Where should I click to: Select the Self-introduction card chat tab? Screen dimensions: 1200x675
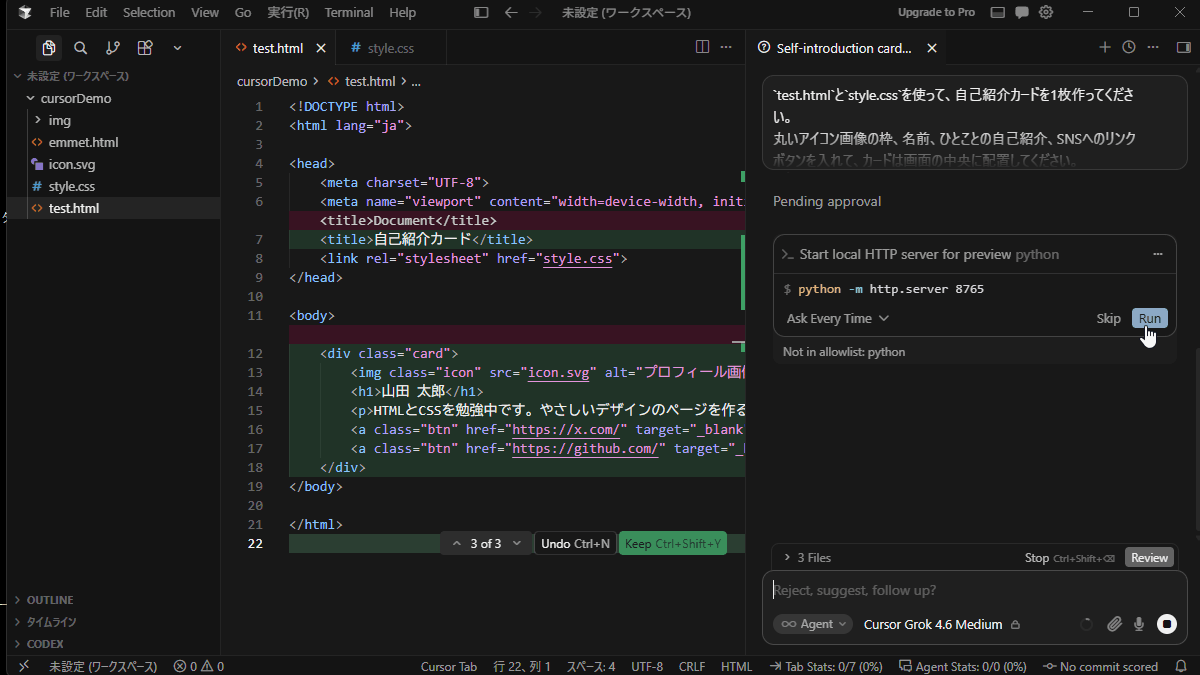pos(843,48)
